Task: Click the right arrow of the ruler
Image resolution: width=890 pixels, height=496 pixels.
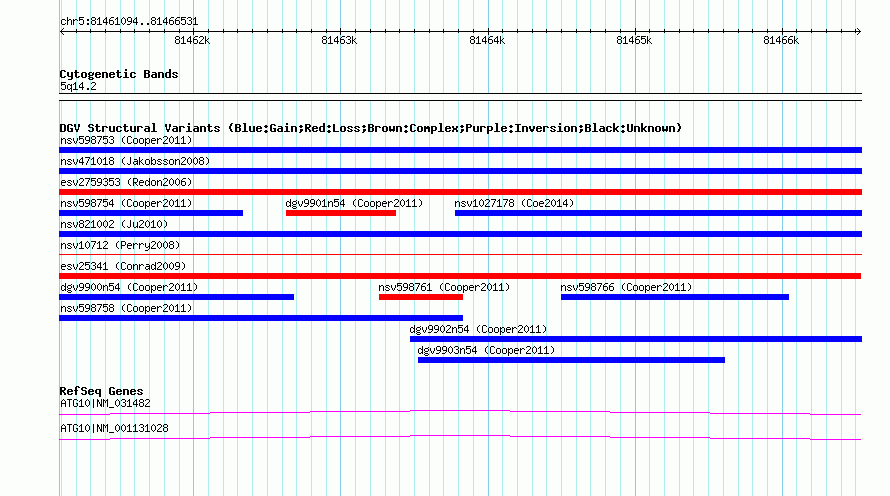Action: pyautogui.click(x=858, y=31)
